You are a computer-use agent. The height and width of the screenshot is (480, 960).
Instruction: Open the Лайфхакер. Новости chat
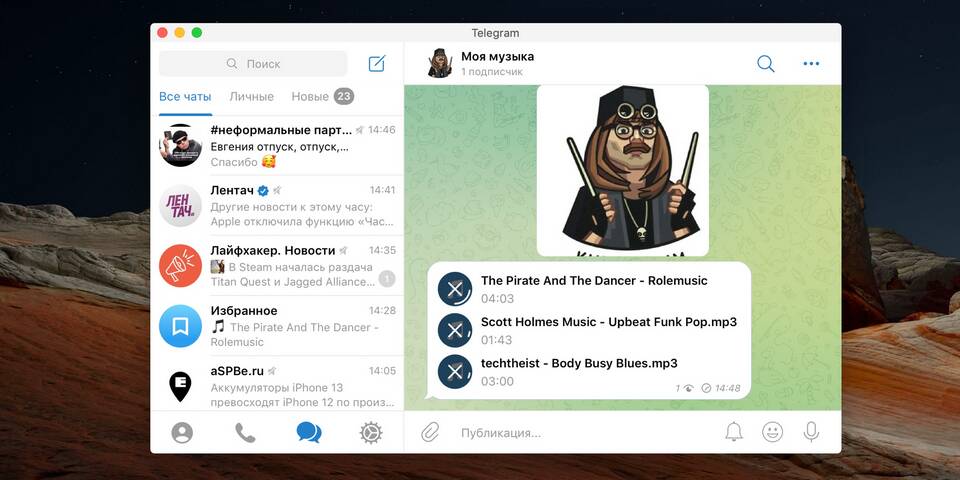[277, 266]
